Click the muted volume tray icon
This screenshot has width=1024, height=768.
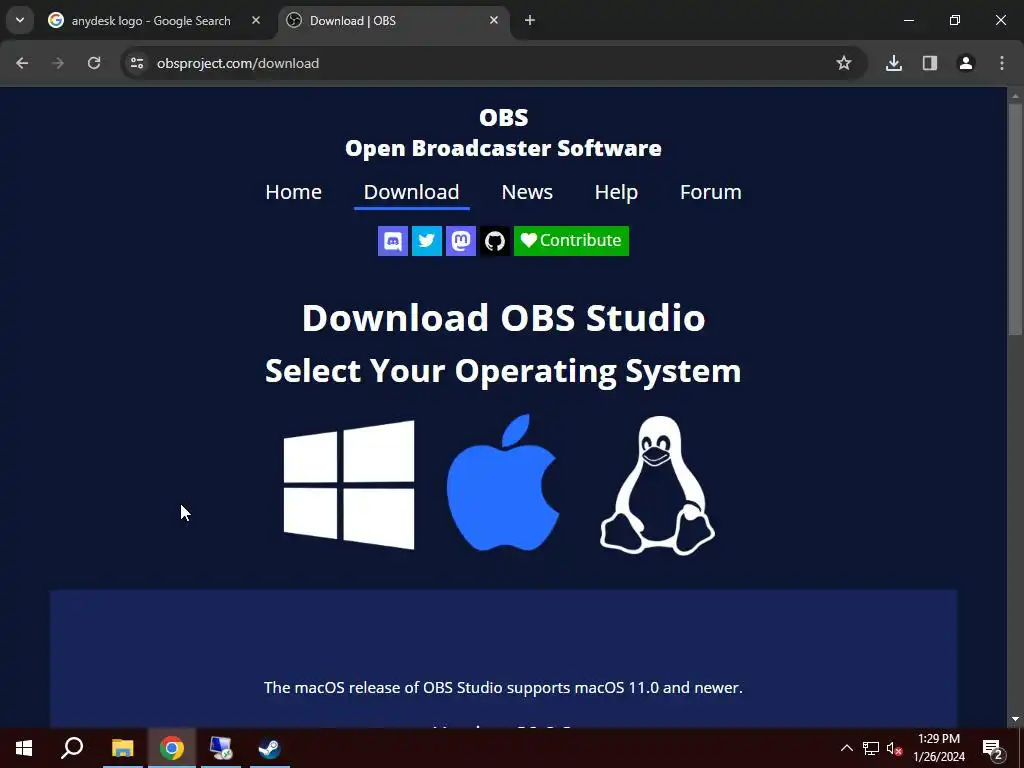click(x=894, y=748)
